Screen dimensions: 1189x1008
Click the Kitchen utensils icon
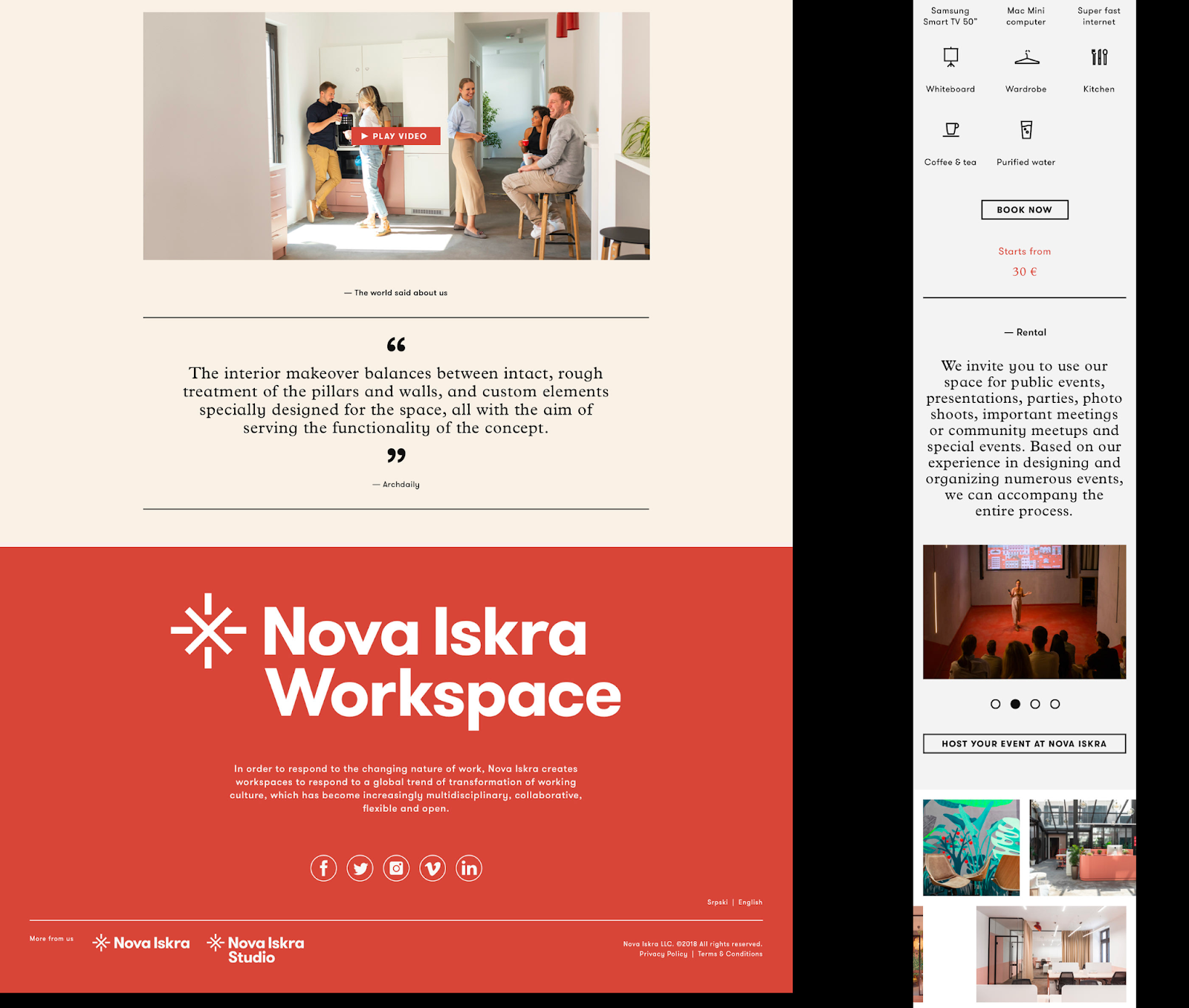click(x=1099, y=57)
